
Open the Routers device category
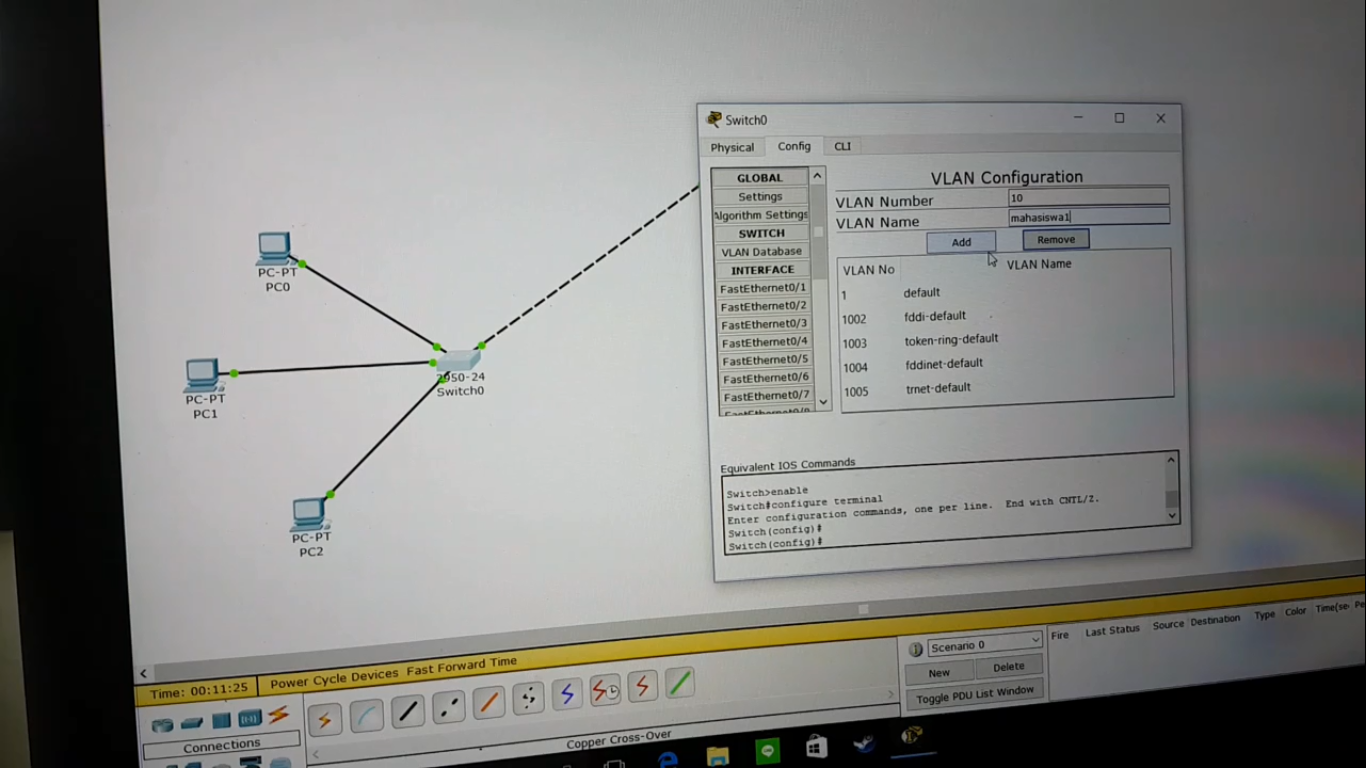162,724
